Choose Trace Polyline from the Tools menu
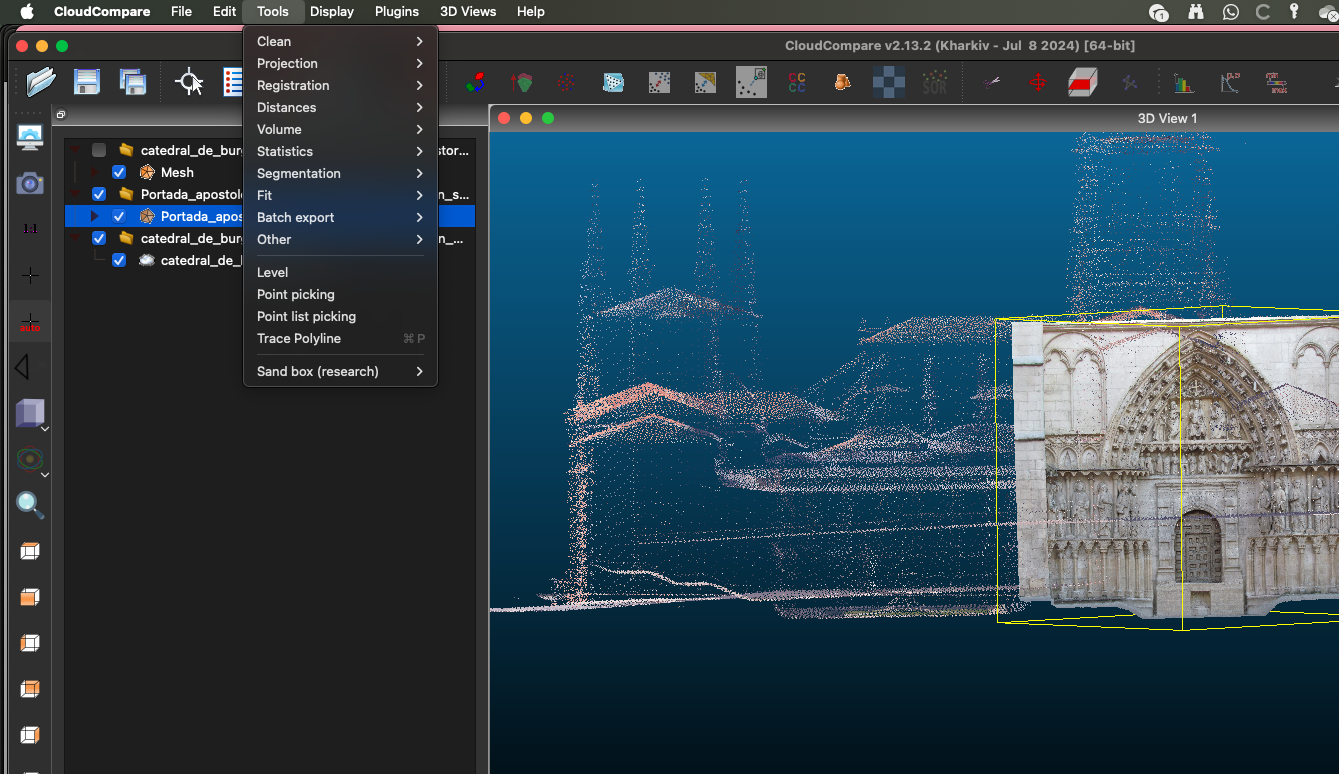 [299, 338]
